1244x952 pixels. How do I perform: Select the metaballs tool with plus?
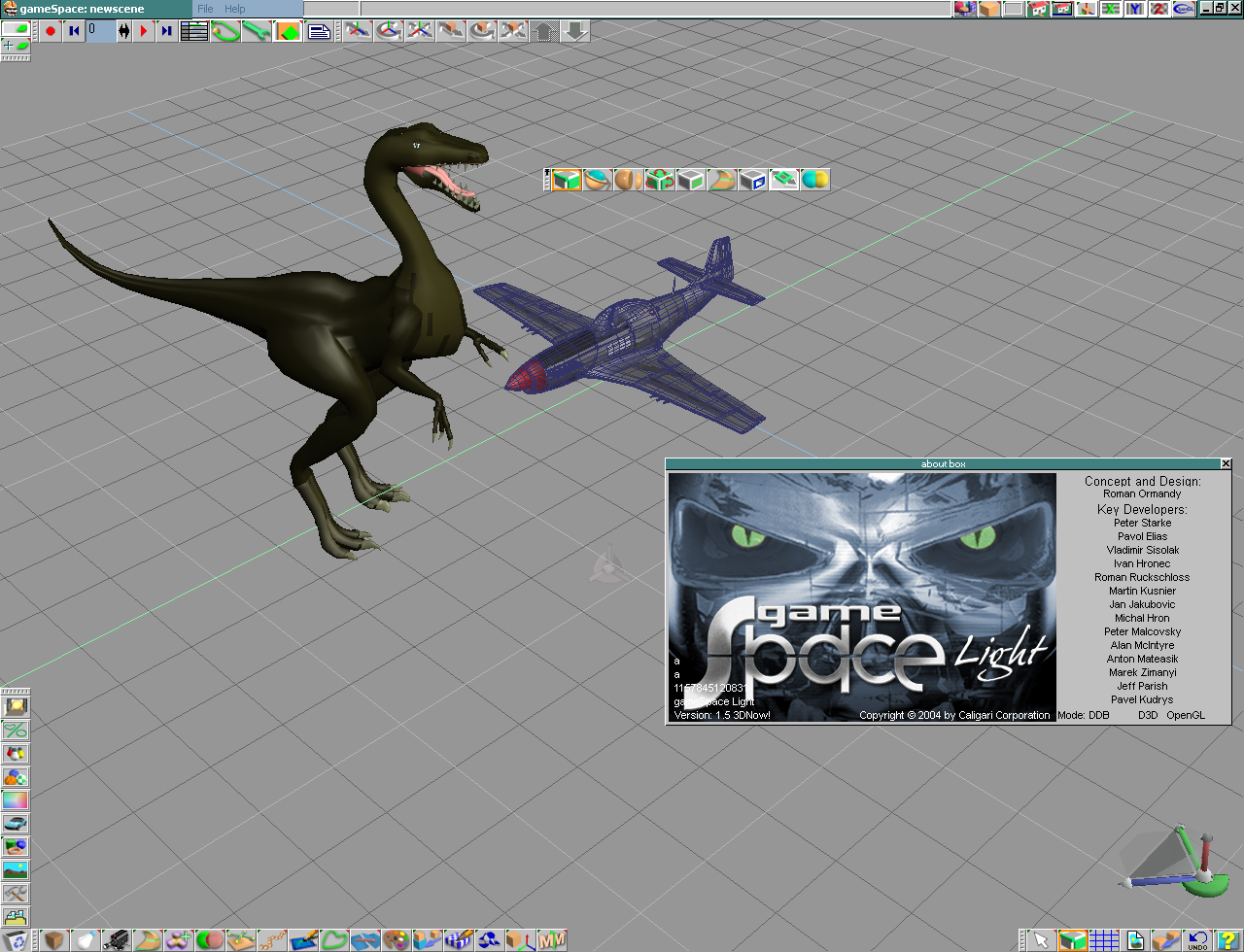pyautogui.click(x=179, y=940)
